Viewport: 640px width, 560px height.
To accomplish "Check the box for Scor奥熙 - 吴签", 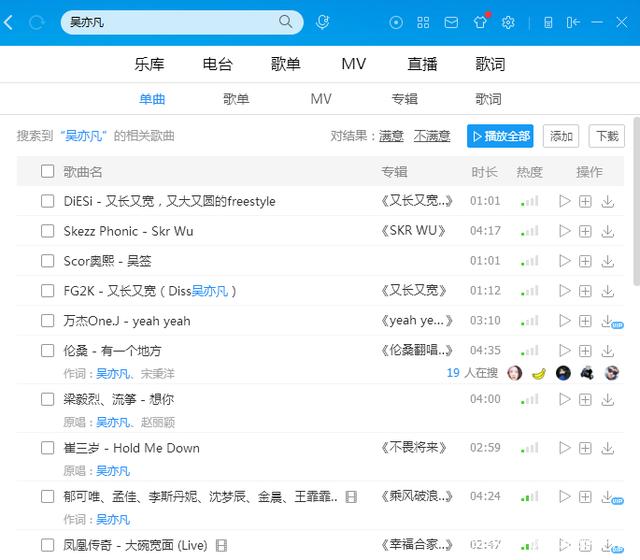I will click(47, 261).
